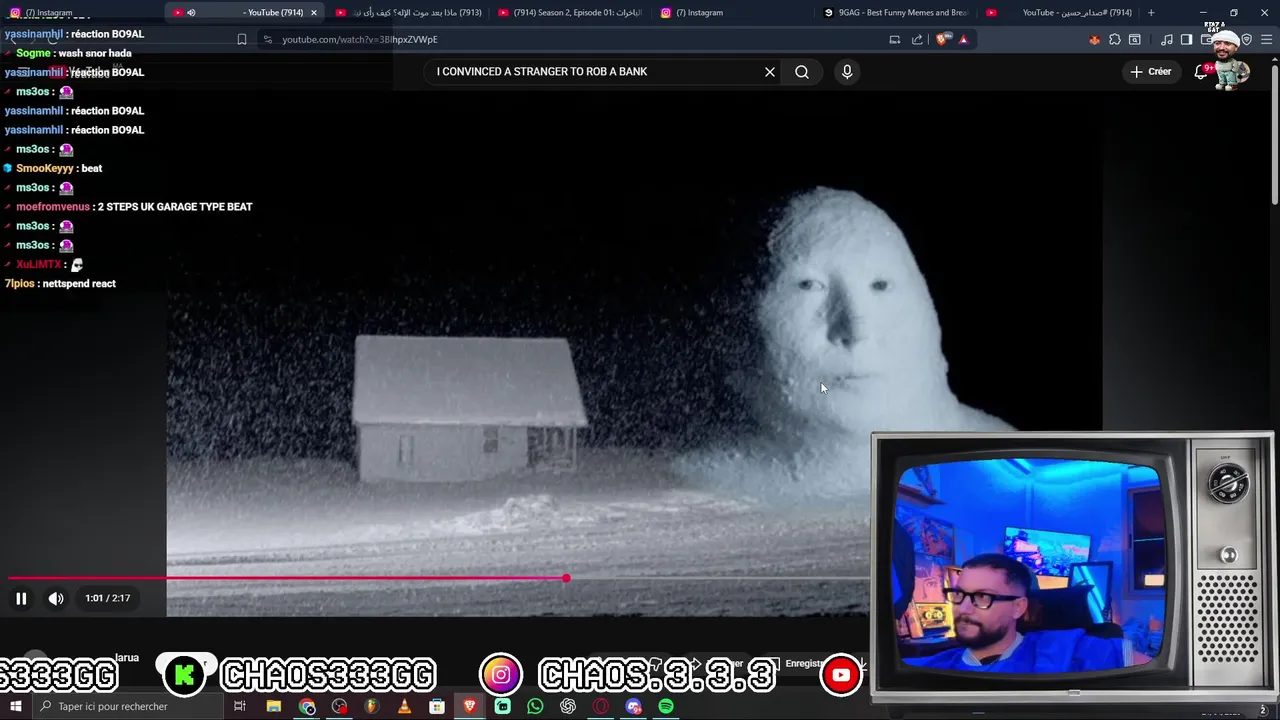Switch to the first Instagram tab
Viewport: 1280px width, 720px height.
80,13
